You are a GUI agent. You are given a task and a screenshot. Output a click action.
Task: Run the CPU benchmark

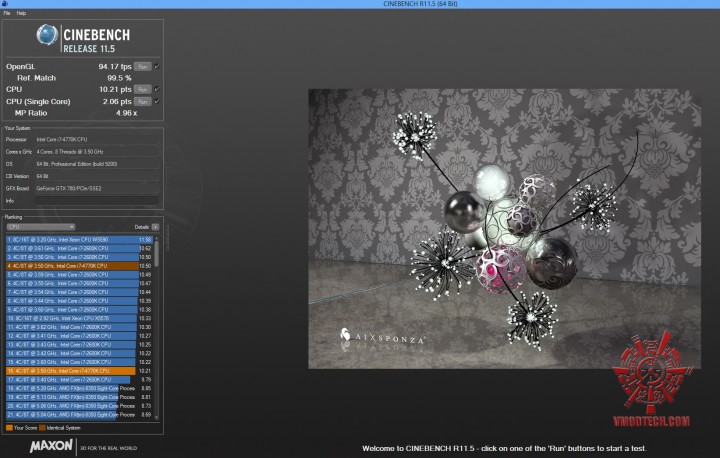coord(142,89)
